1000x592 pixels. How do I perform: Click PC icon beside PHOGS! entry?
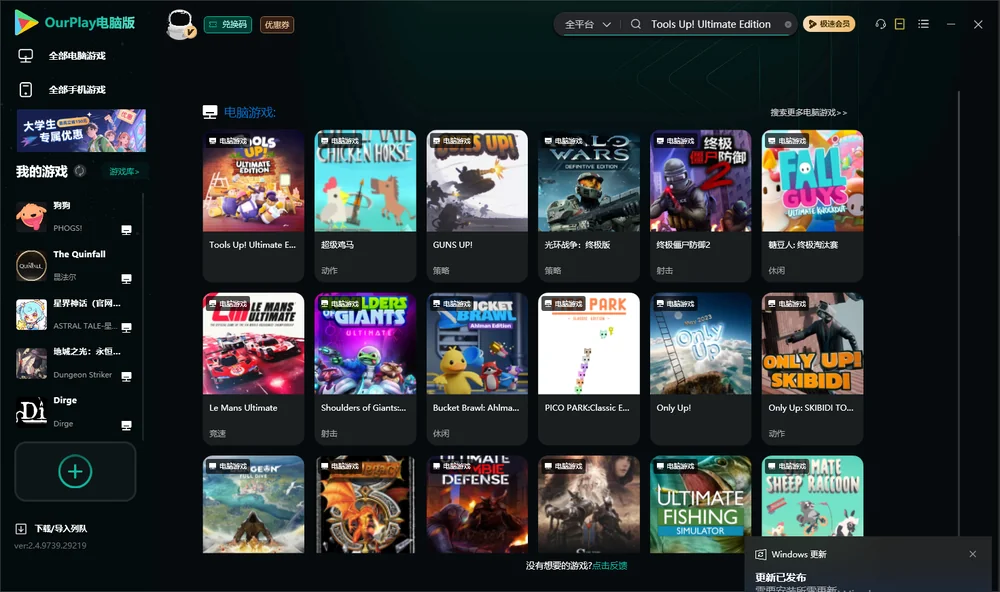coord(126,230)
